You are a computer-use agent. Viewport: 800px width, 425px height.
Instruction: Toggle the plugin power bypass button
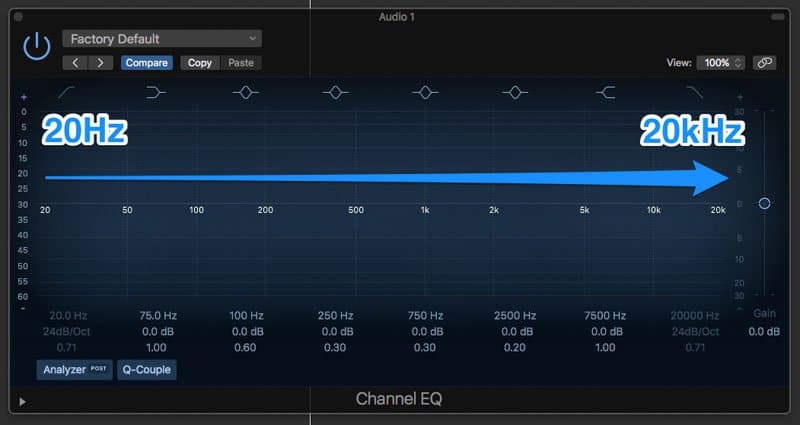37,45
